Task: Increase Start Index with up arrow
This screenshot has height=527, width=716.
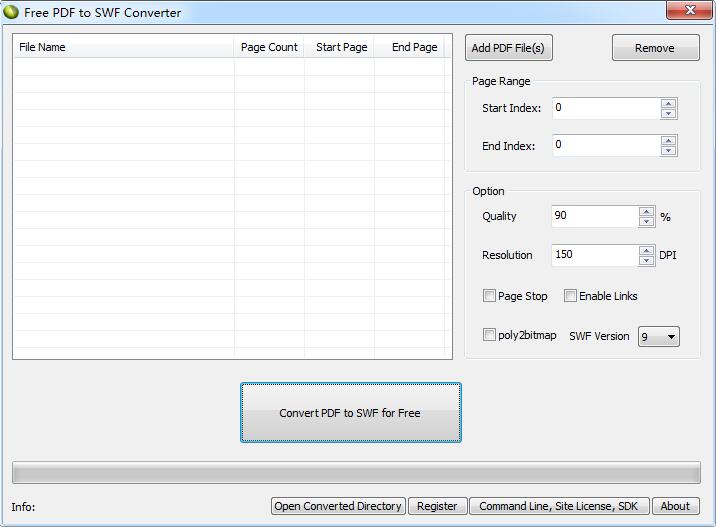Action: (669, 104)
